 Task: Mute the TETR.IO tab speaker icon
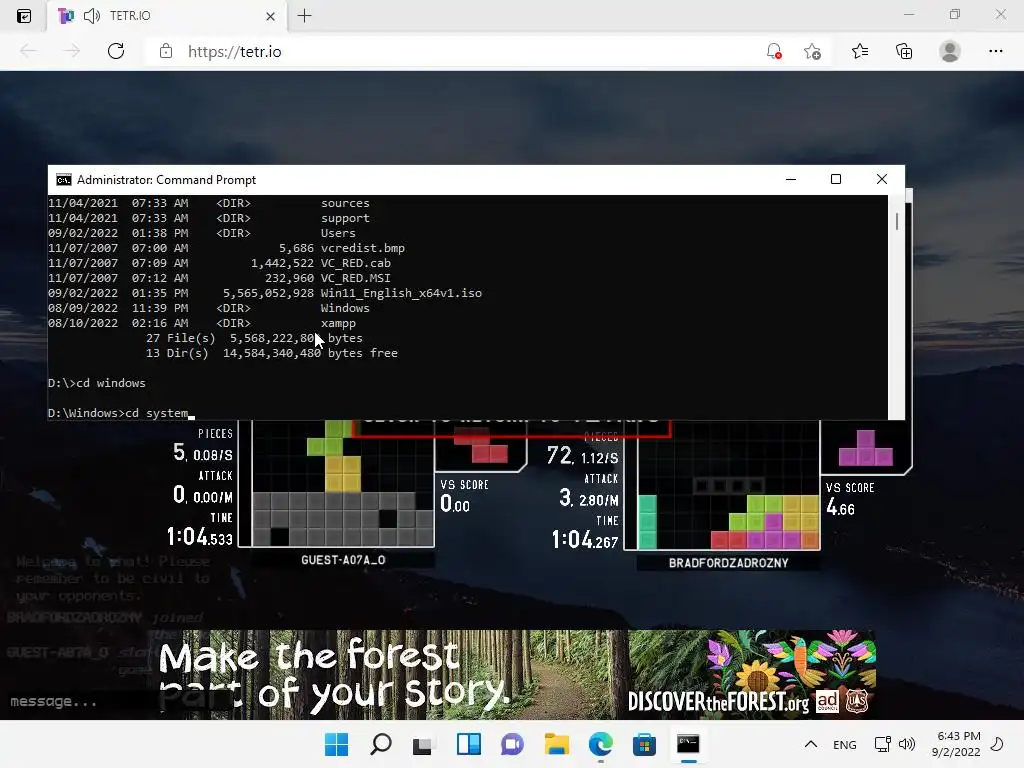click(x=91, y=16)
